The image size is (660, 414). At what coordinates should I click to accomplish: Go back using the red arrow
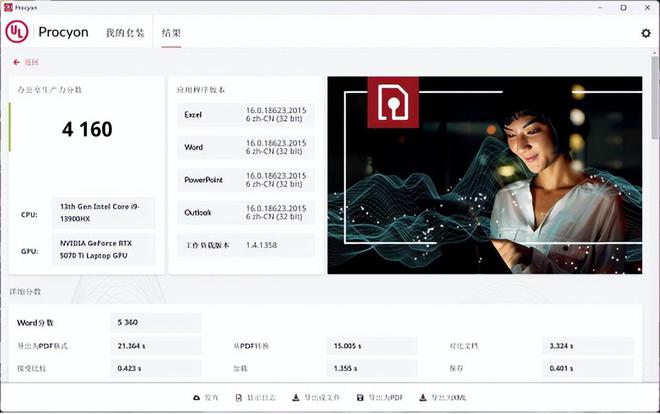(x=16, y=62)
